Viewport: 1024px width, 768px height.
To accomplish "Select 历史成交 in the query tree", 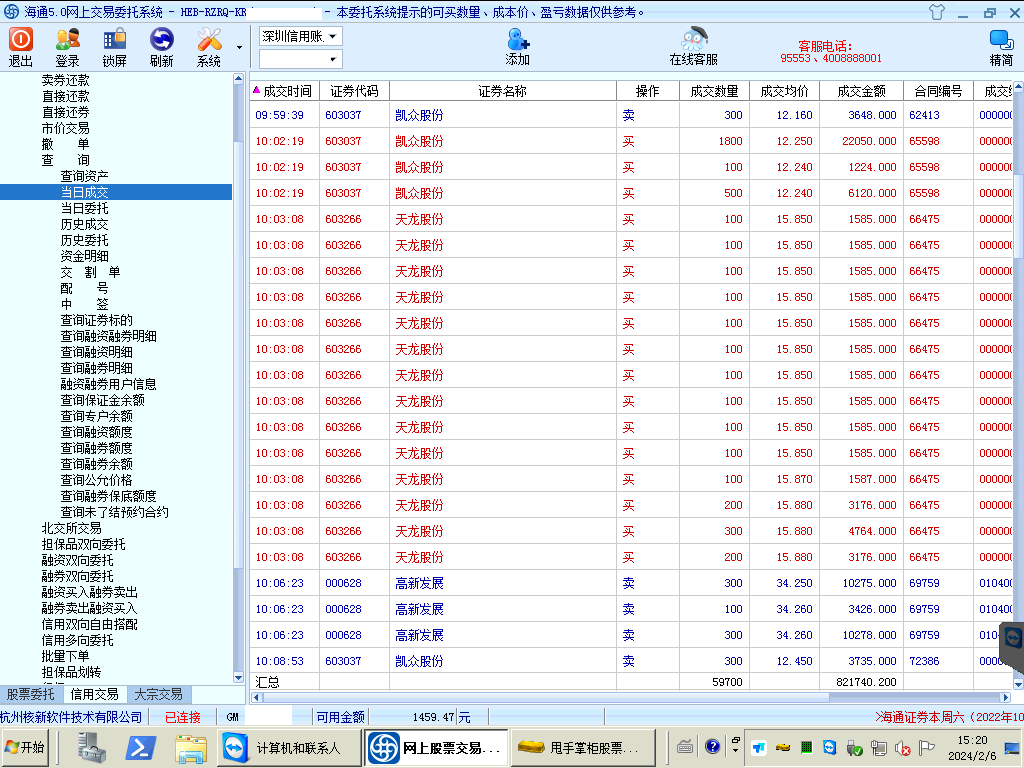I will (85, 224).
